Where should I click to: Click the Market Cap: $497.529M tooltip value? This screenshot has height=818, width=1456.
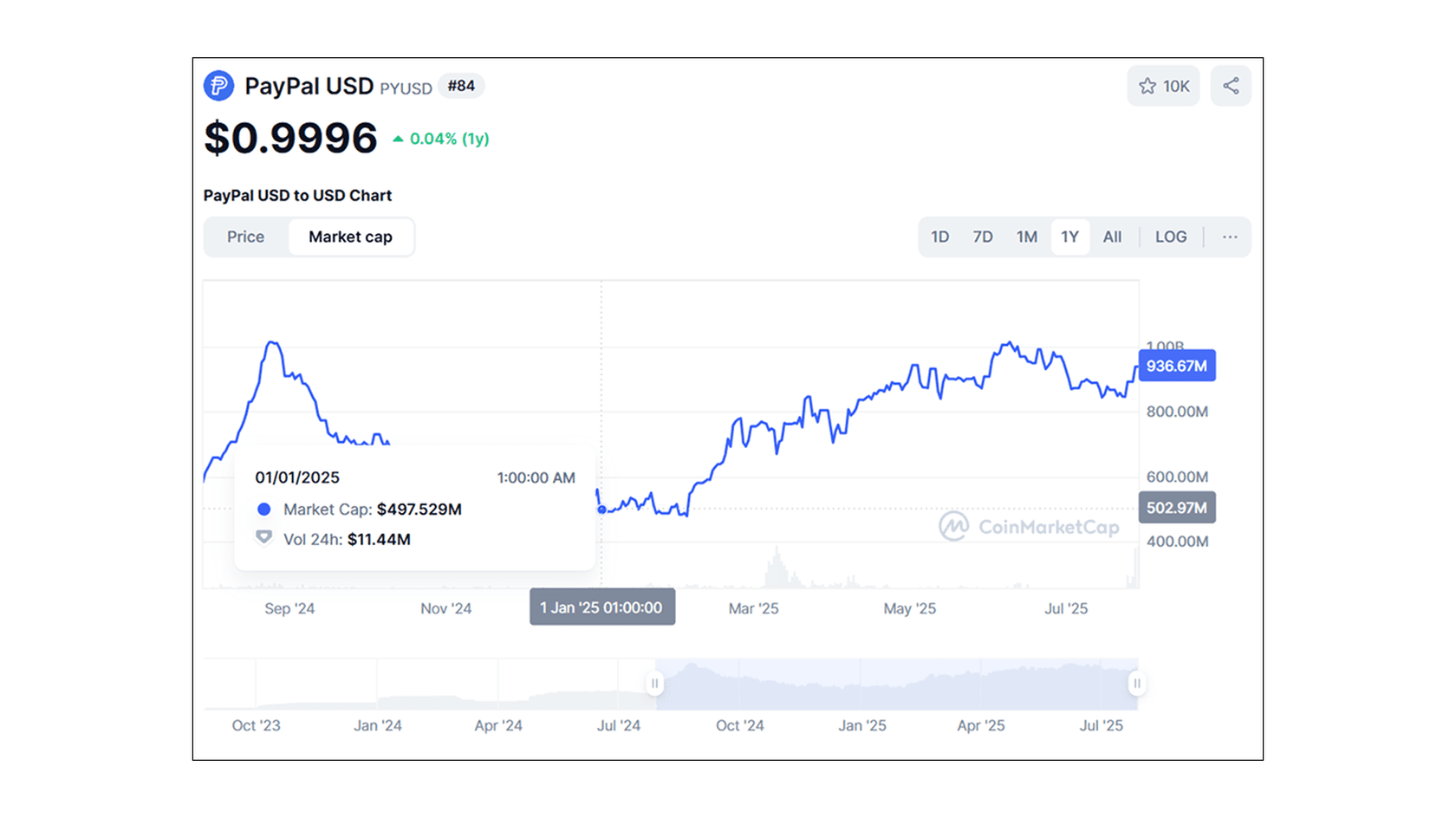tap(373, 510)
